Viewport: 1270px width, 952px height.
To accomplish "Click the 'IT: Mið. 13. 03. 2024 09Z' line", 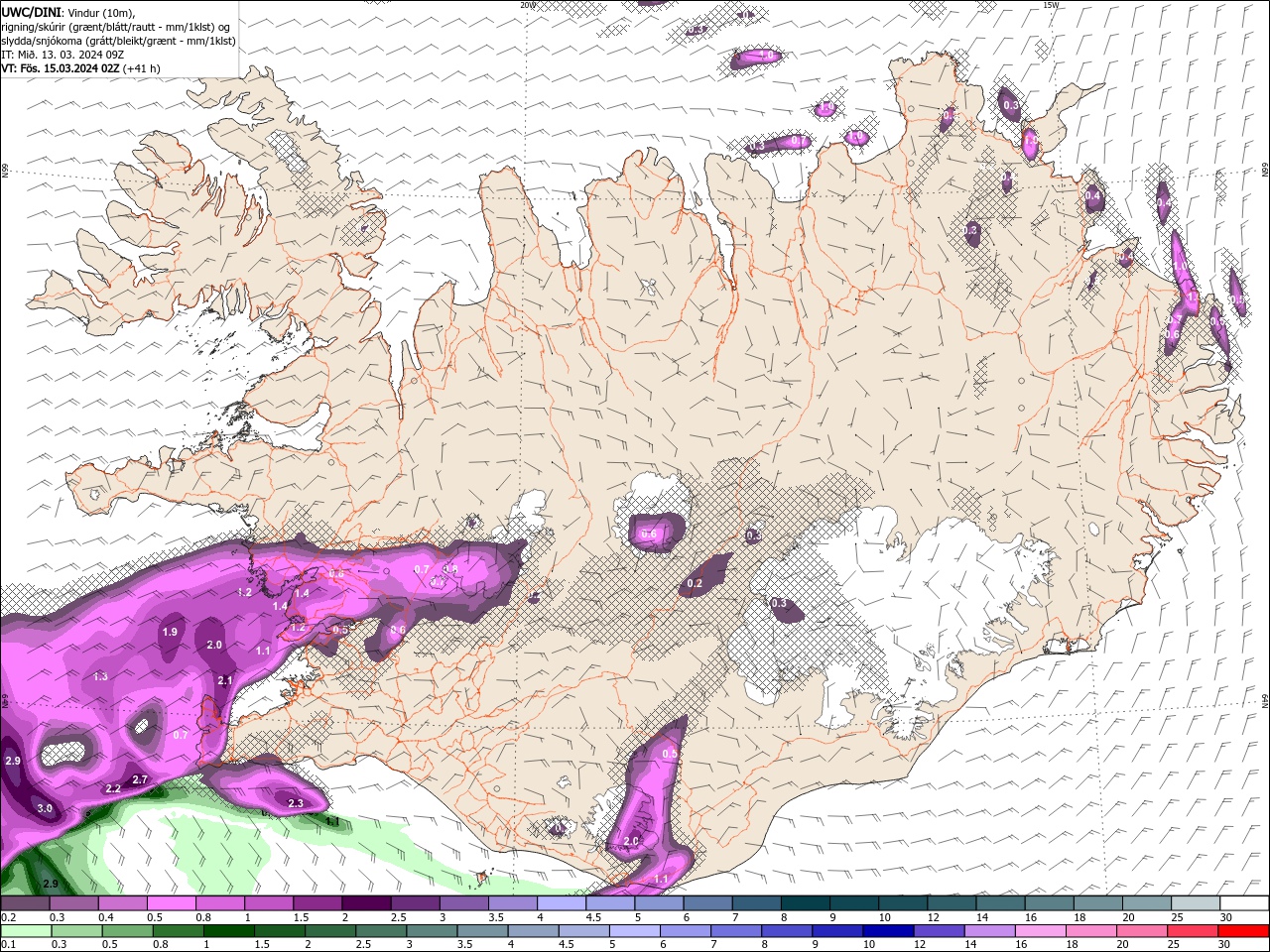I will 62,55.
